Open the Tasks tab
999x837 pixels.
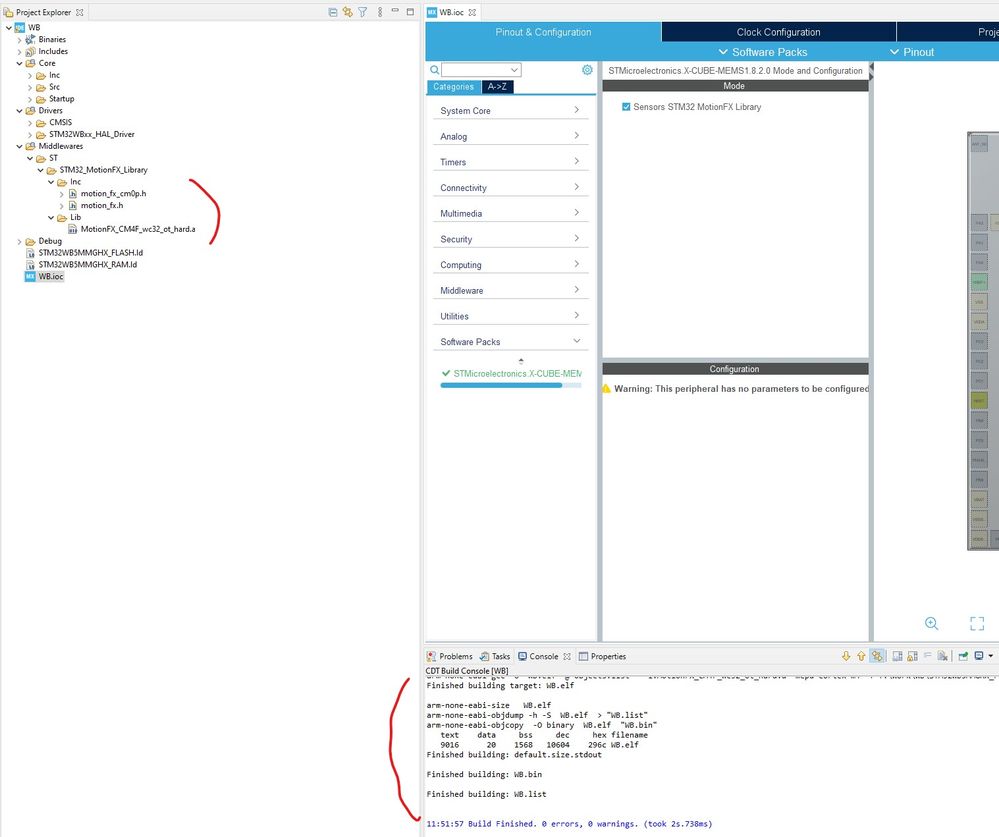click(x=495, y=656)
